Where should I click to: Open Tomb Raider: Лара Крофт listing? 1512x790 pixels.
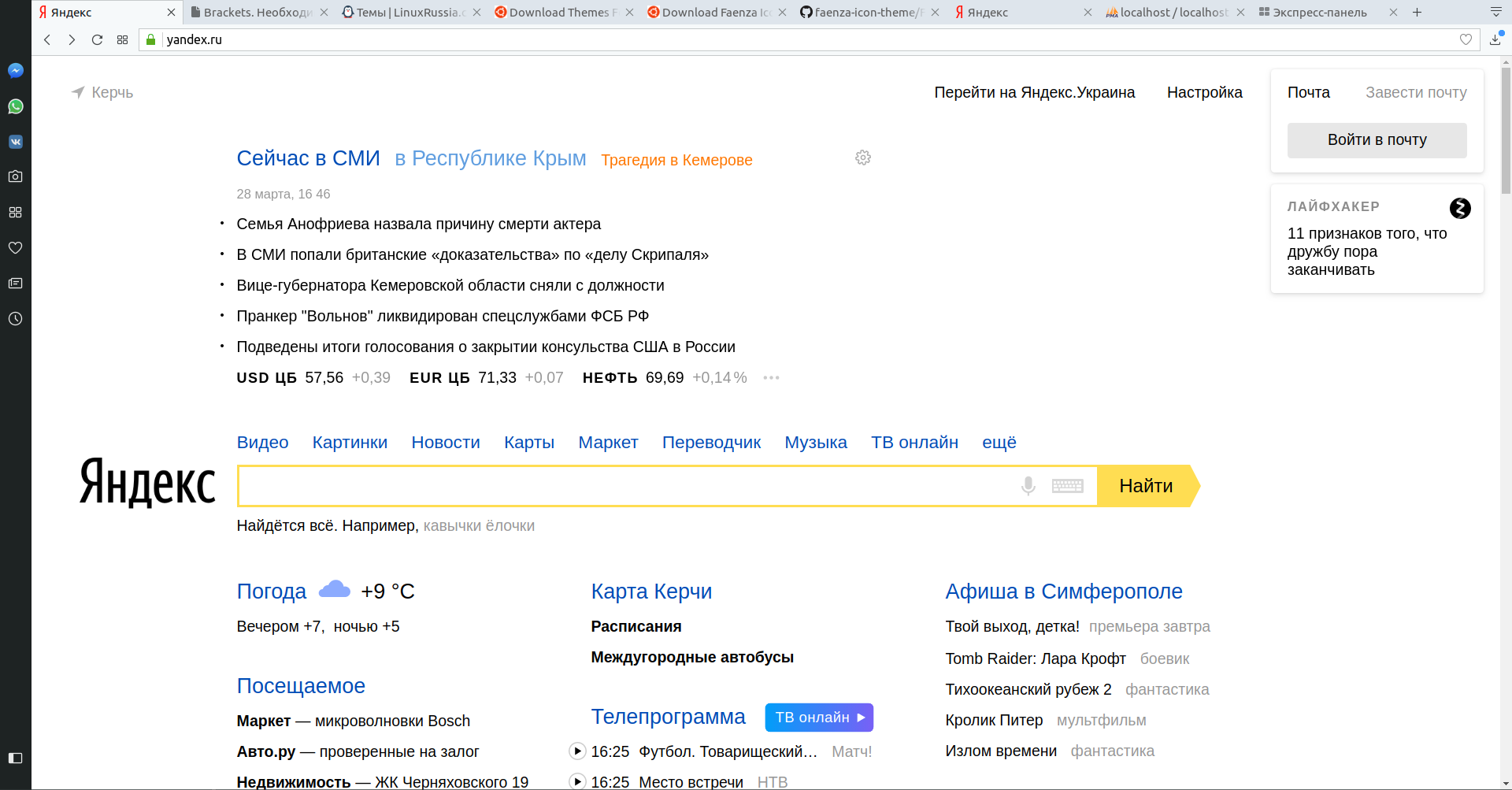point(1035,658)
